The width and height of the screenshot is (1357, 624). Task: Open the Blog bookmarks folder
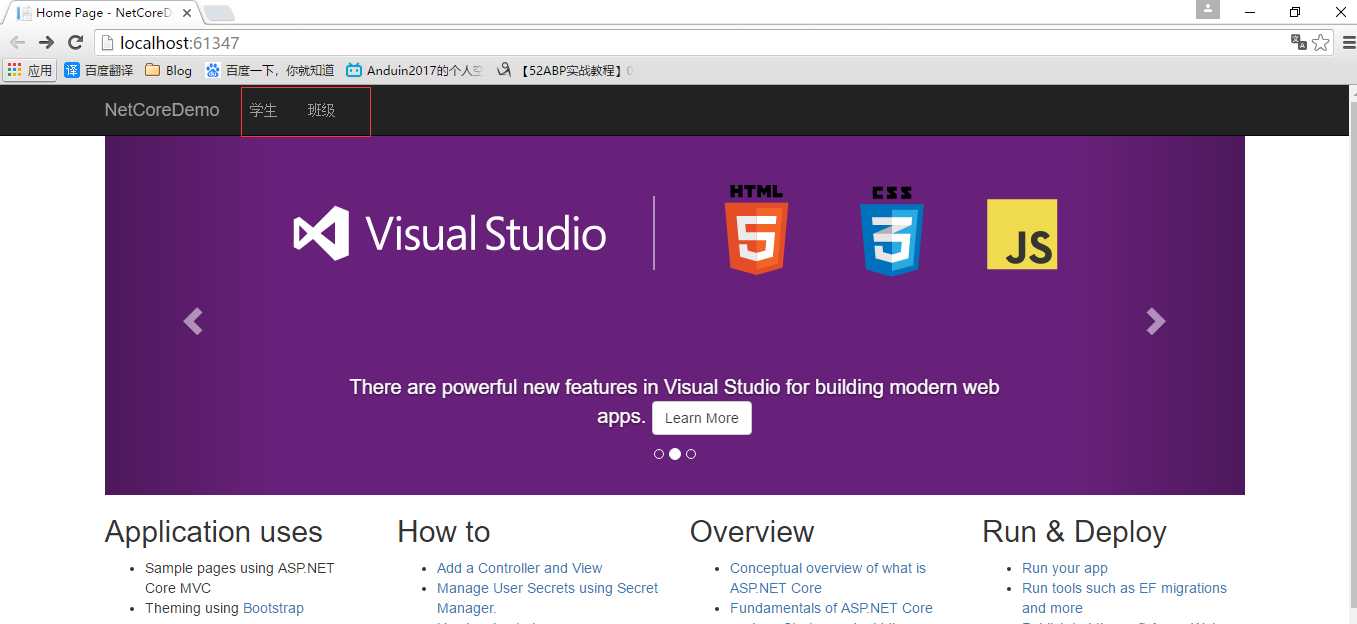[x=169, y=70]
